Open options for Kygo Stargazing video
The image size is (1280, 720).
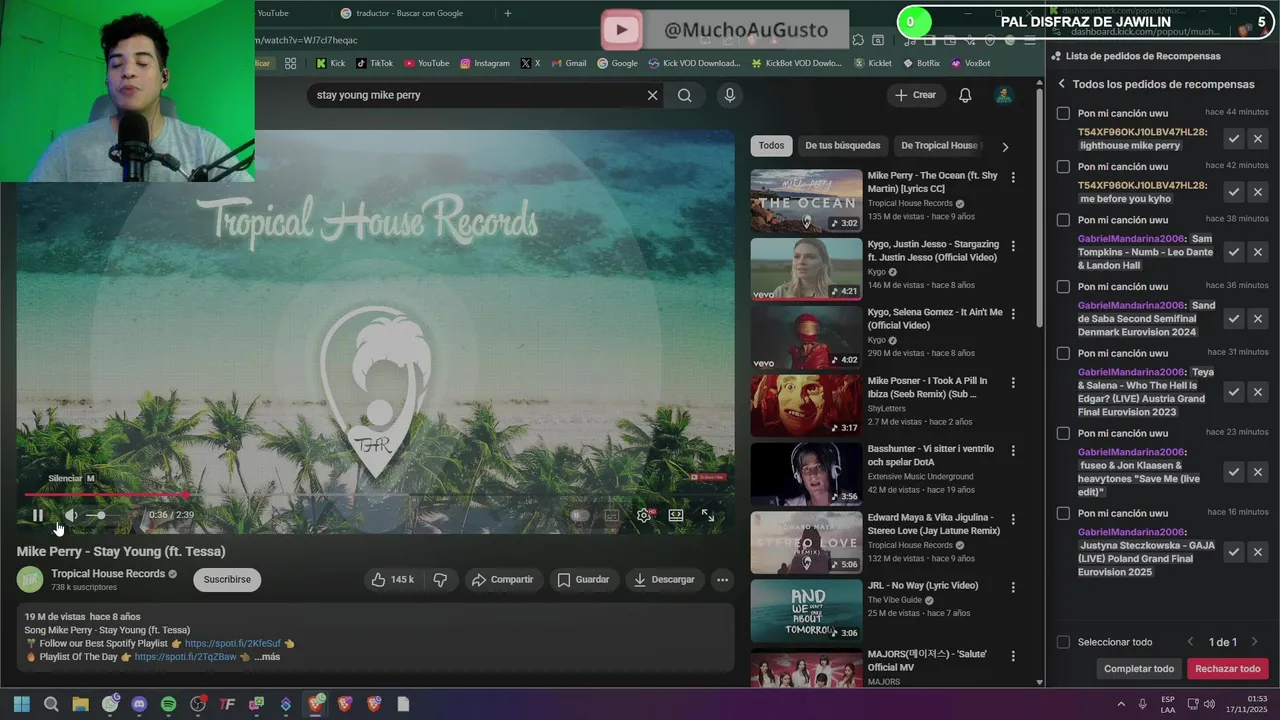pos(1013,246)
